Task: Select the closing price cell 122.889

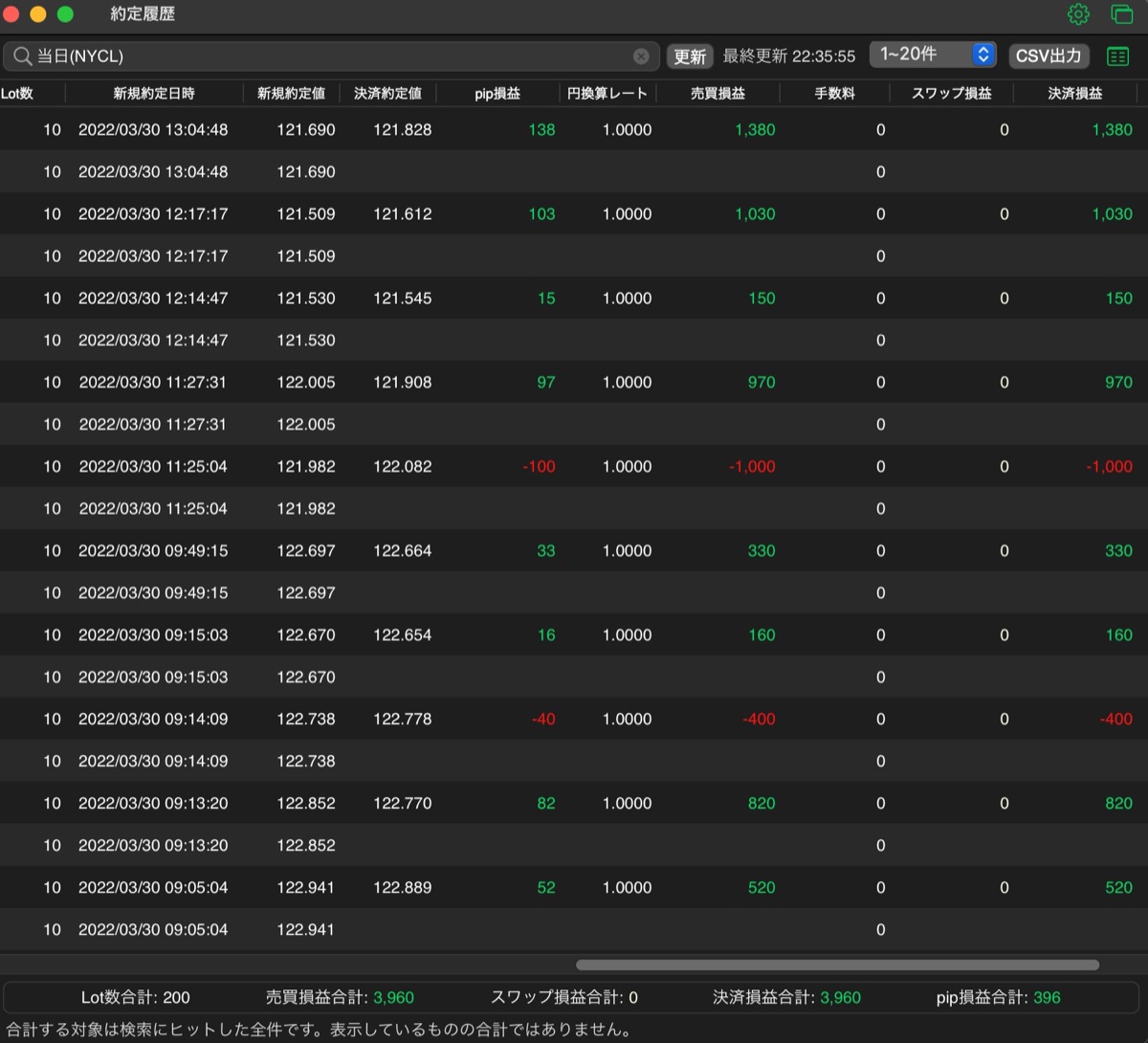Action: 403,887
